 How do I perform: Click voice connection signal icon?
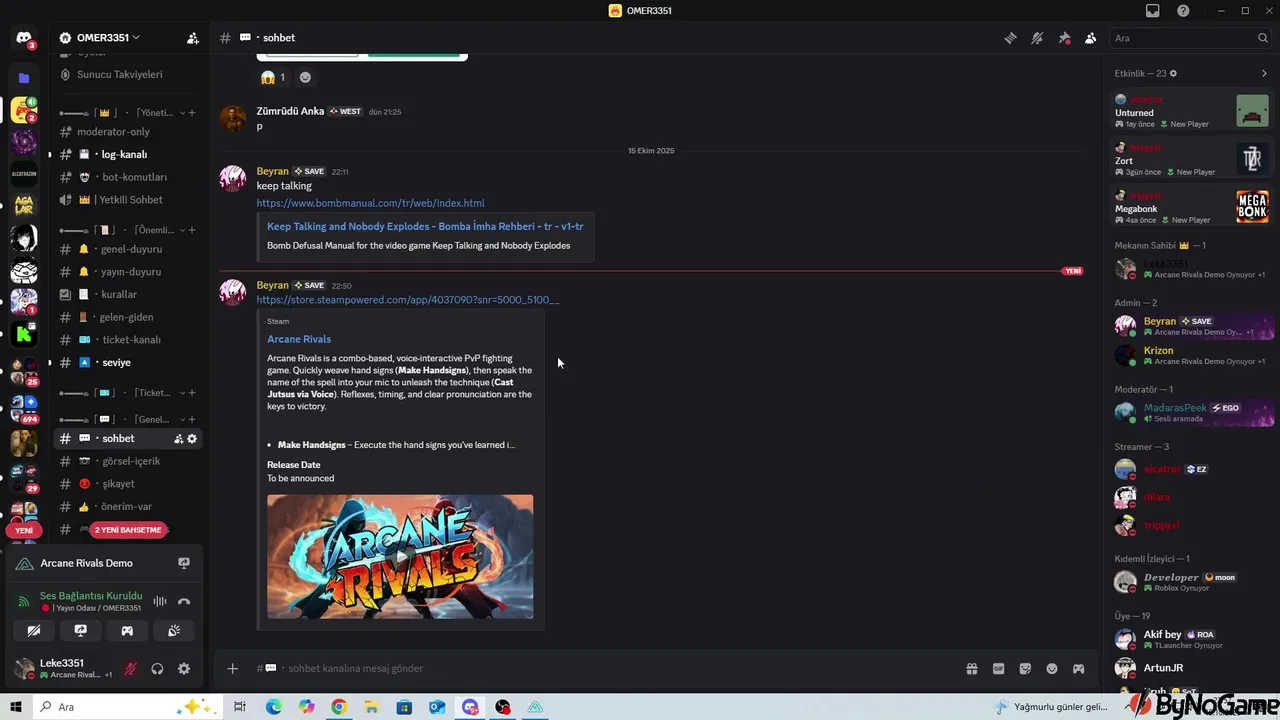pos(24,602)
